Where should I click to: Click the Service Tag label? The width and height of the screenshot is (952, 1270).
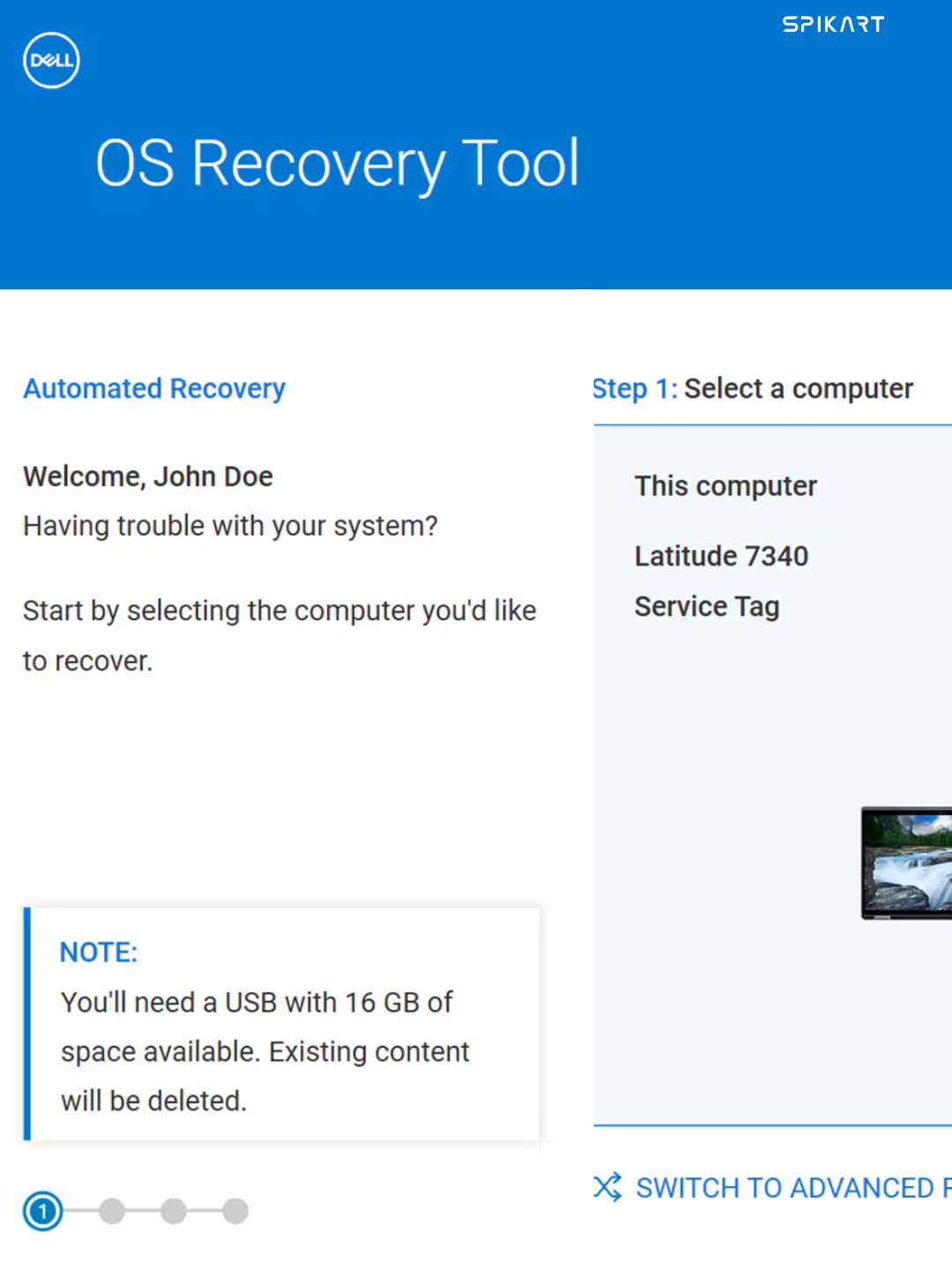point(707,607)
